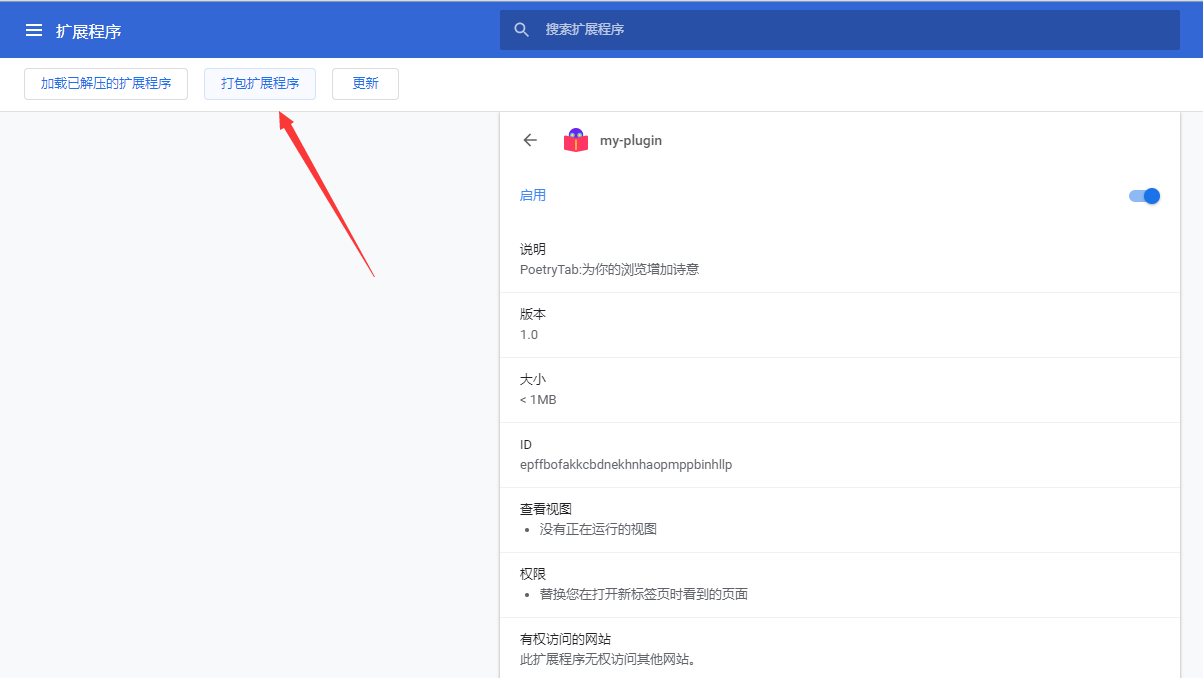Click the 大小 heading
Viewport: 1203px width, 678px height.
coord(533,379)
